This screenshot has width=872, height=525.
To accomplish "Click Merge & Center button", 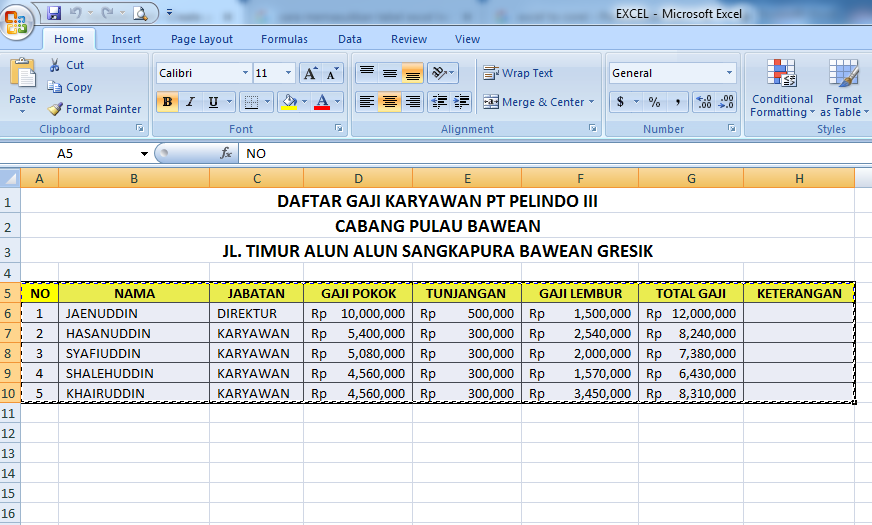I will [533, 102].
